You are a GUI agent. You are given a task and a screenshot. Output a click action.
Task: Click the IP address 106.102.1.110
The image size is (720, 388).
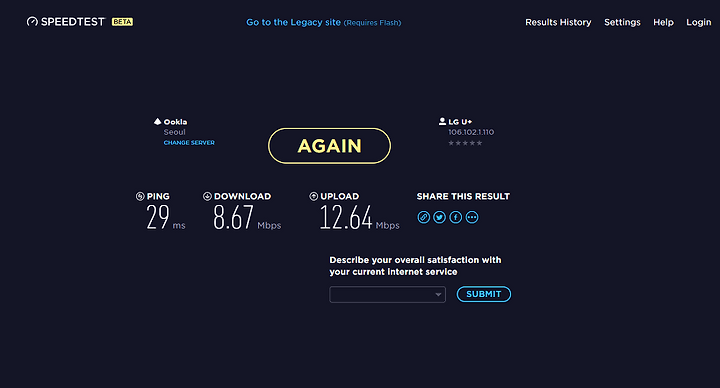(x=471, y=132)
